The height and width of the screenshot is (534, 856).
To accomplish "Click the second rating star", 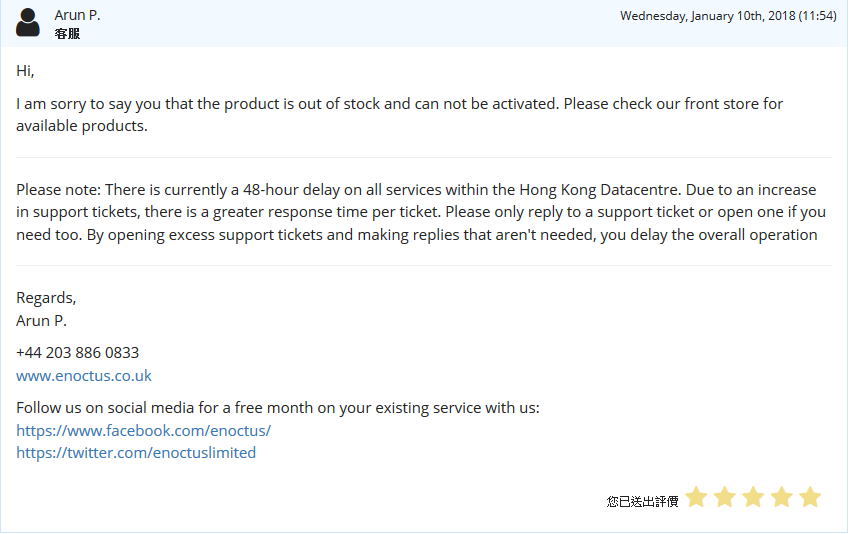I will pos(725,497).
